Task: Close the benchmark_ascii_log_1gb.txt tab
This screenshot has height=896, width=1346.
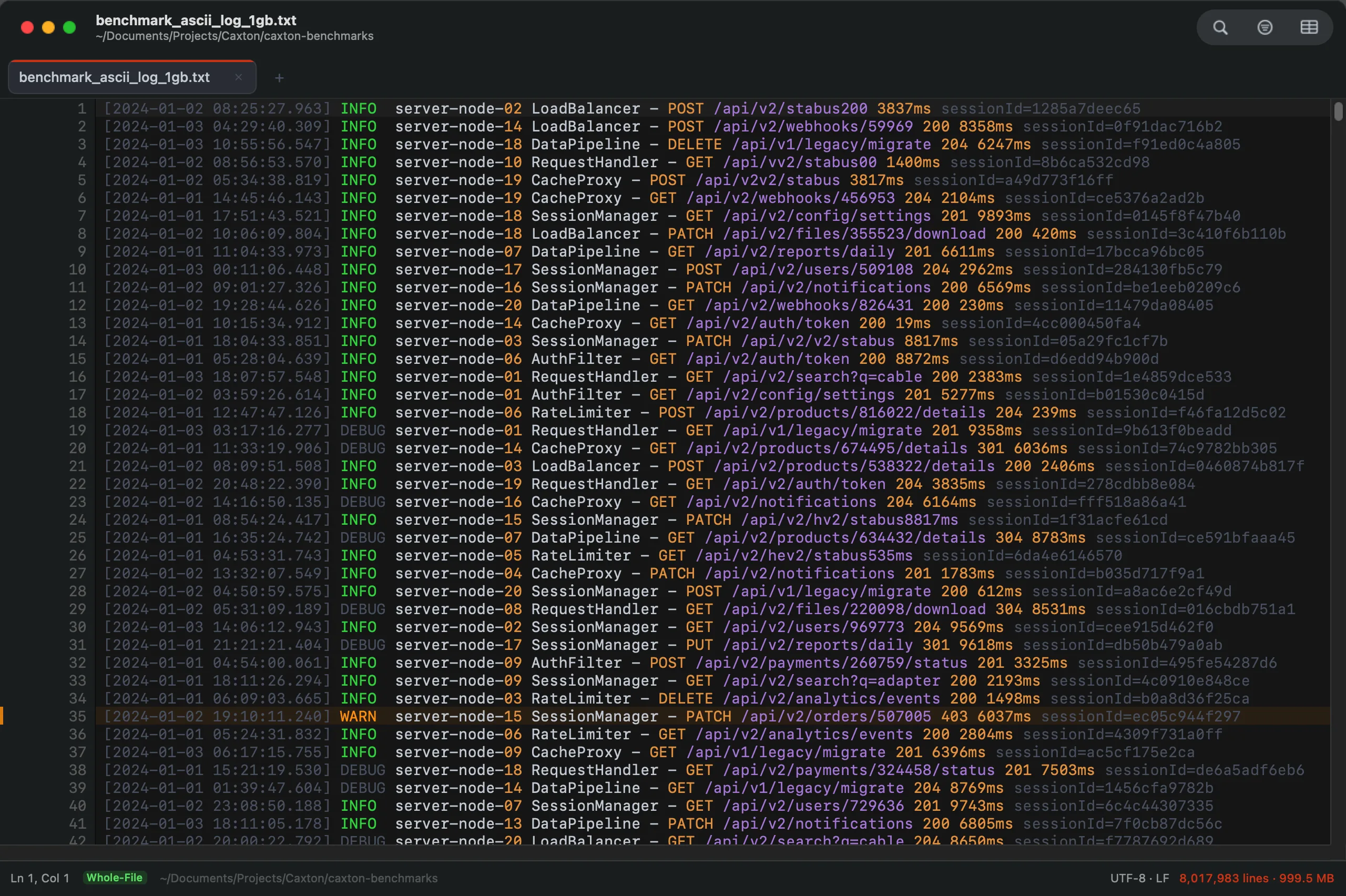Action: [x=238, y=77]
